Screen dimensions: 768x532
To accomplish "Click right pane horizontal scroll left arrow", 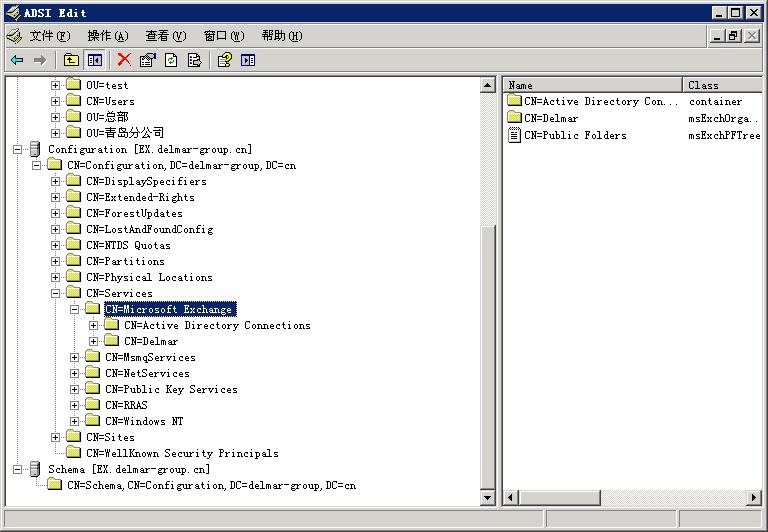I will pyautogui.click(x=510, y=498).
